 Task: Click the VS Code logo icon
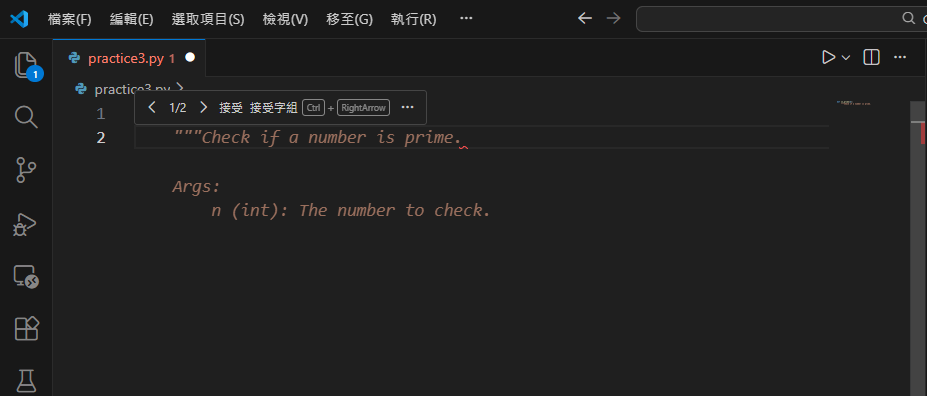click(x=19, y=19)
